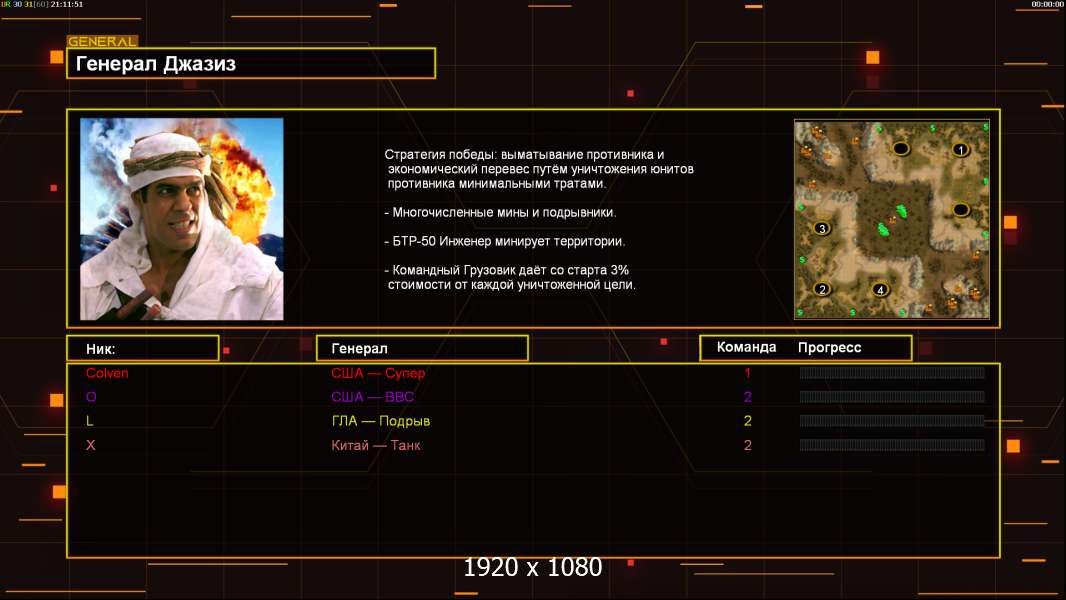Click Colven's loading progress bar
The height and width of the screenshot is (600, 1066).
tap(892, 372)
